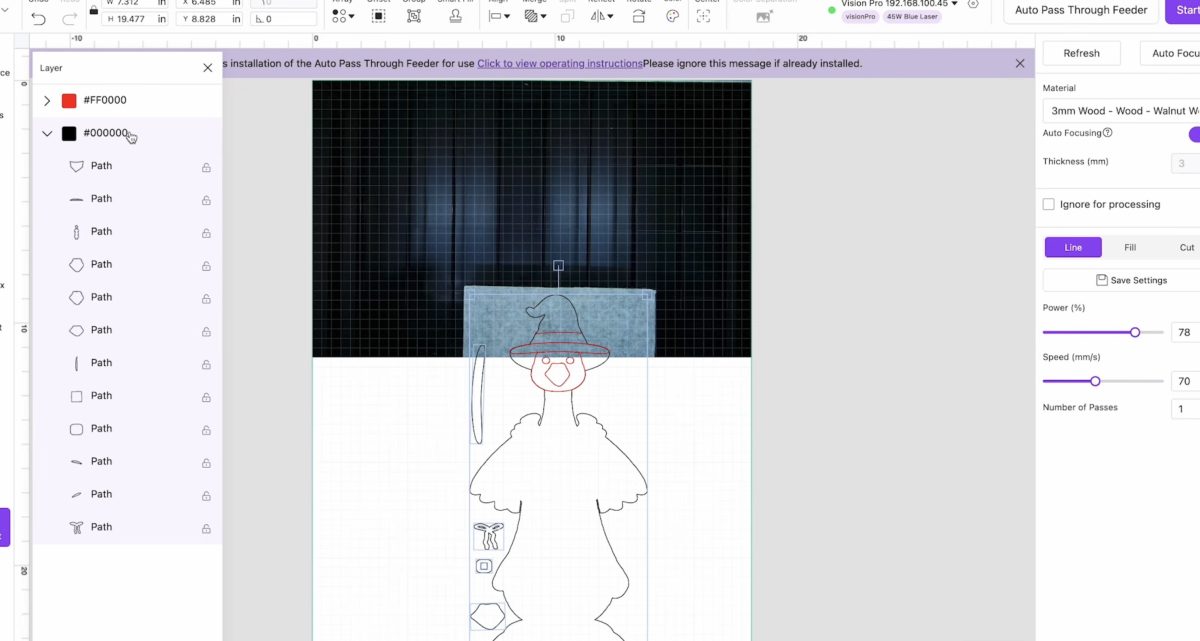Screen dimensions: 1200x641
Task: Click the purple Start button
Action: click(1185, 10)
